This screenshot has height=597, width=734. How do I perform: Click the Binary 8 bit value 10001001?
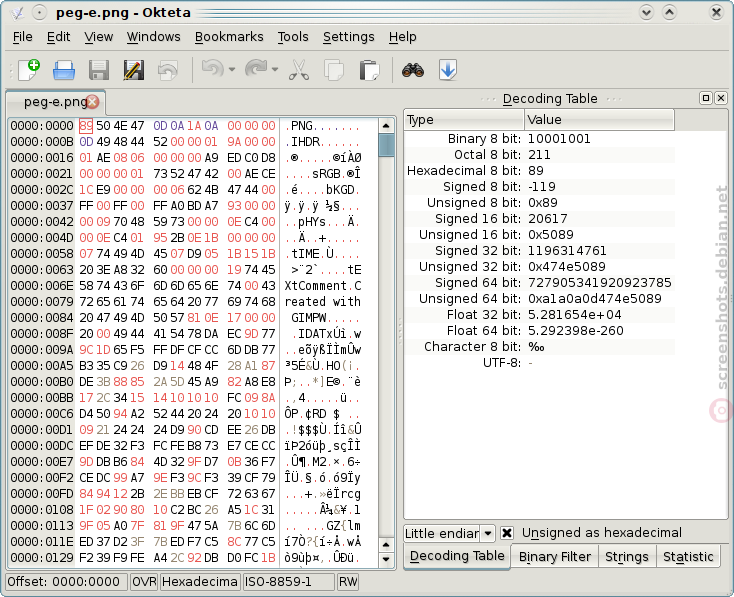559,139
